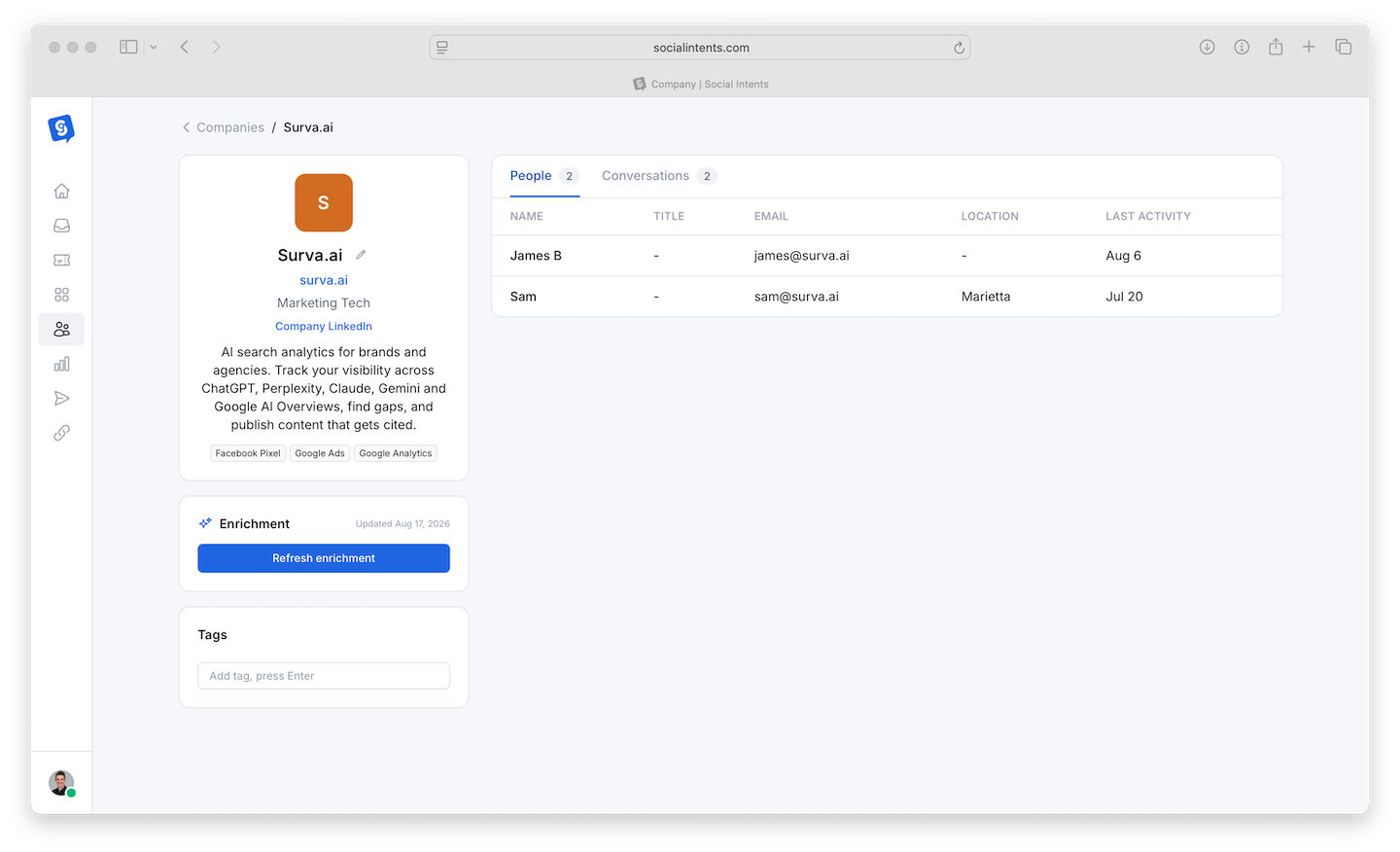This screenshot has height=852, width=1400.
Task: Click the Aug 6 last activity cell
Action: click(1123, 256)
